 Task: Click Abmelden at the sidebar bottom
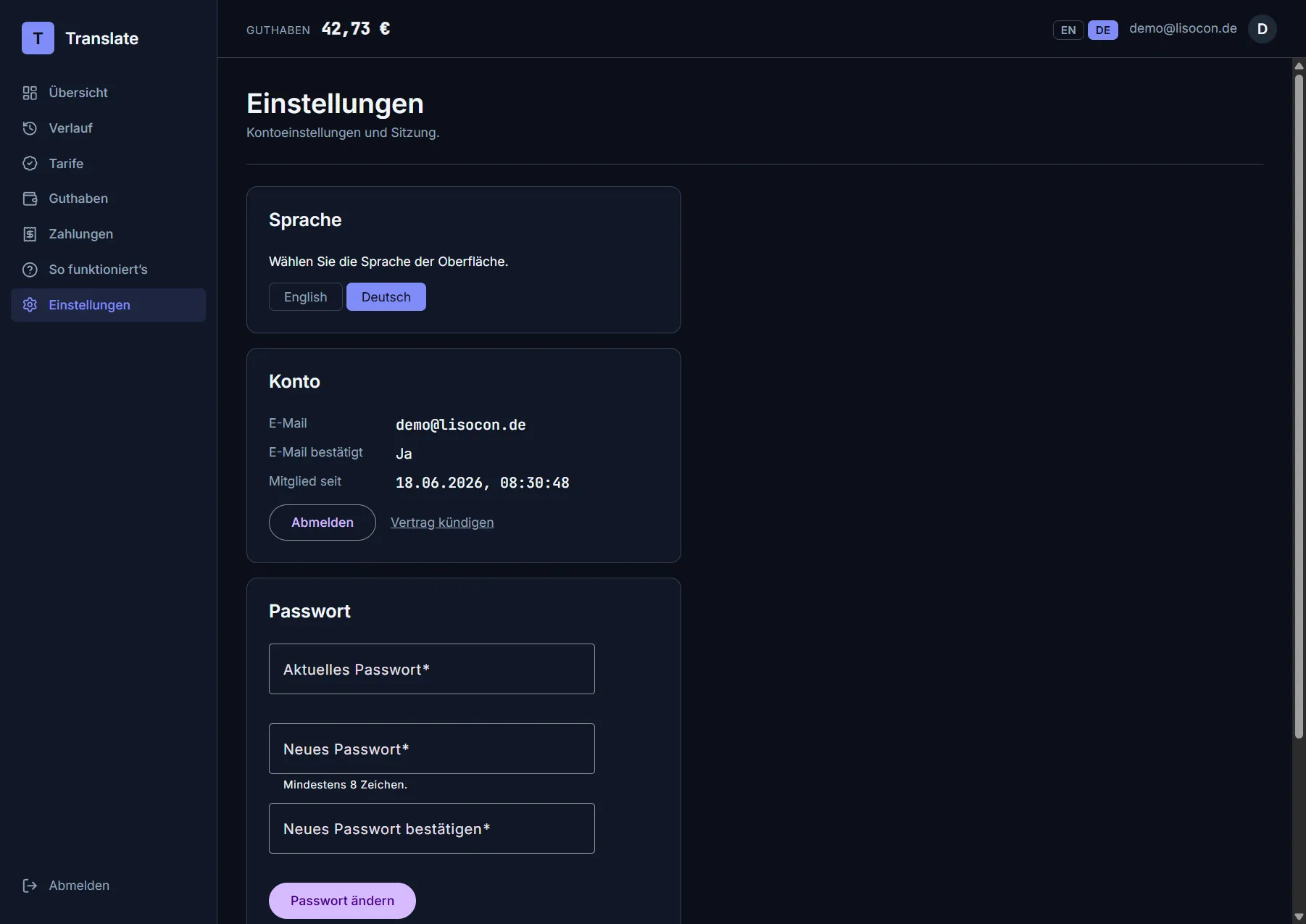109,886
